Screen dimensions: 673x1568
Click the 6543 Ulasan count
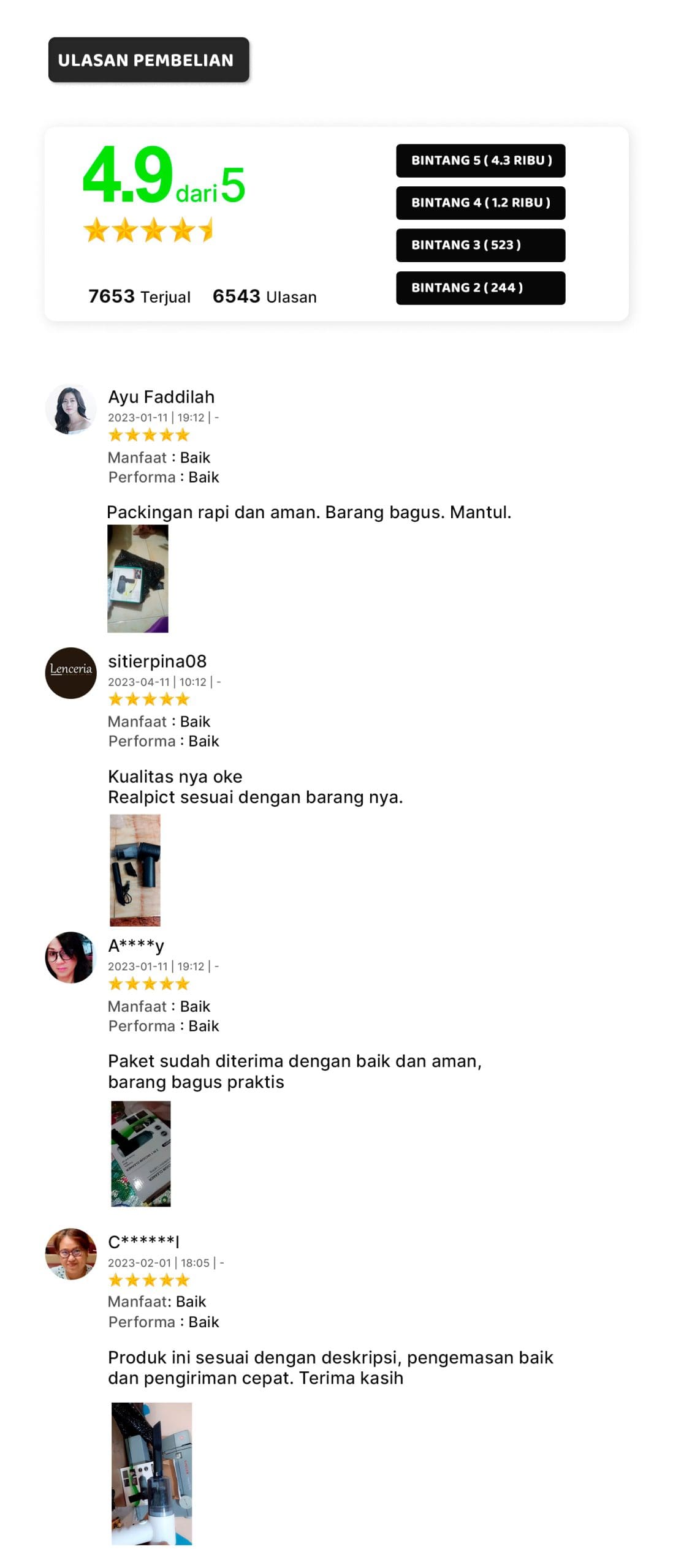265,296
